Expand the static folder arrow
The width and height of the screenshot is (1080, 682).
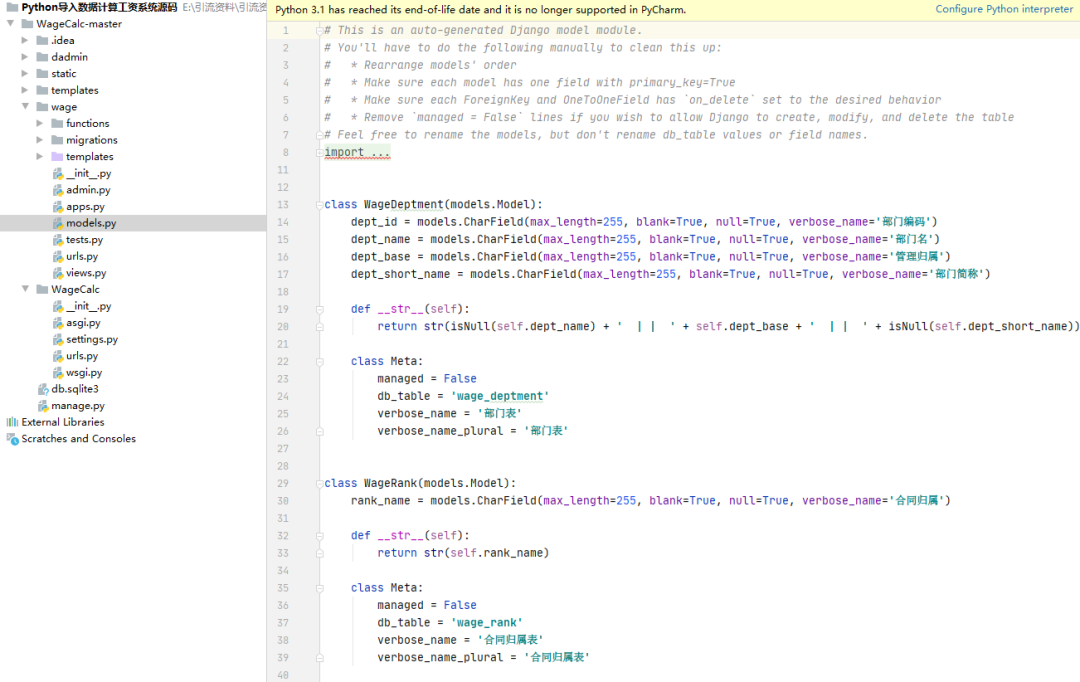25,73
